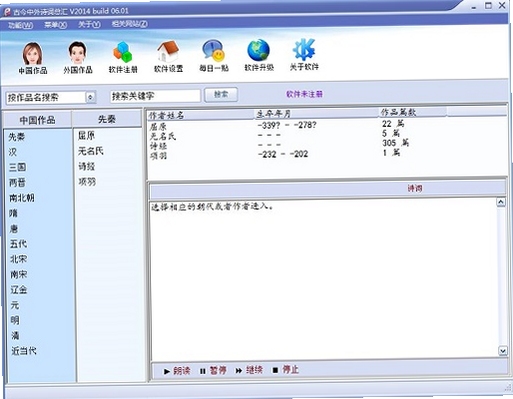Screen dimensions: 513x399
Task: Click the 先秦 list column header
Action: tap(107, 119)
